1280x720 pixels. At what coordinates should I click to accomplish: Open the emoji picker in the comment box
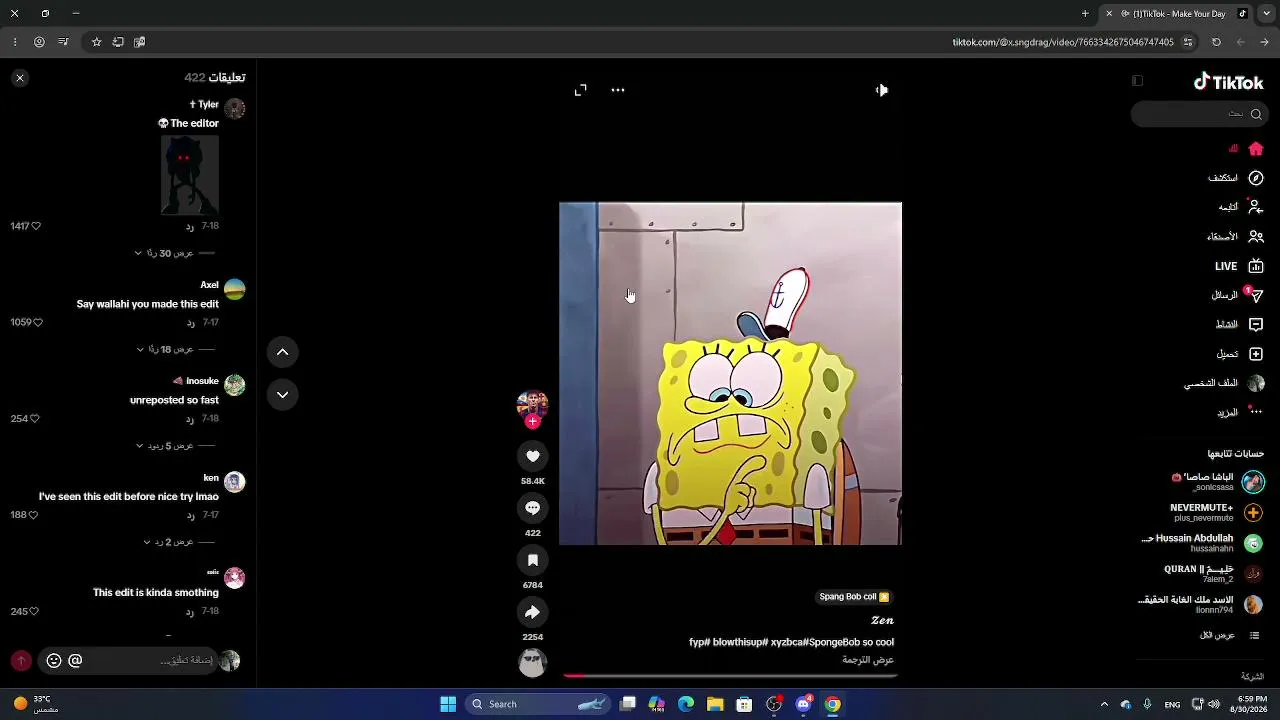tap(54, 660)
